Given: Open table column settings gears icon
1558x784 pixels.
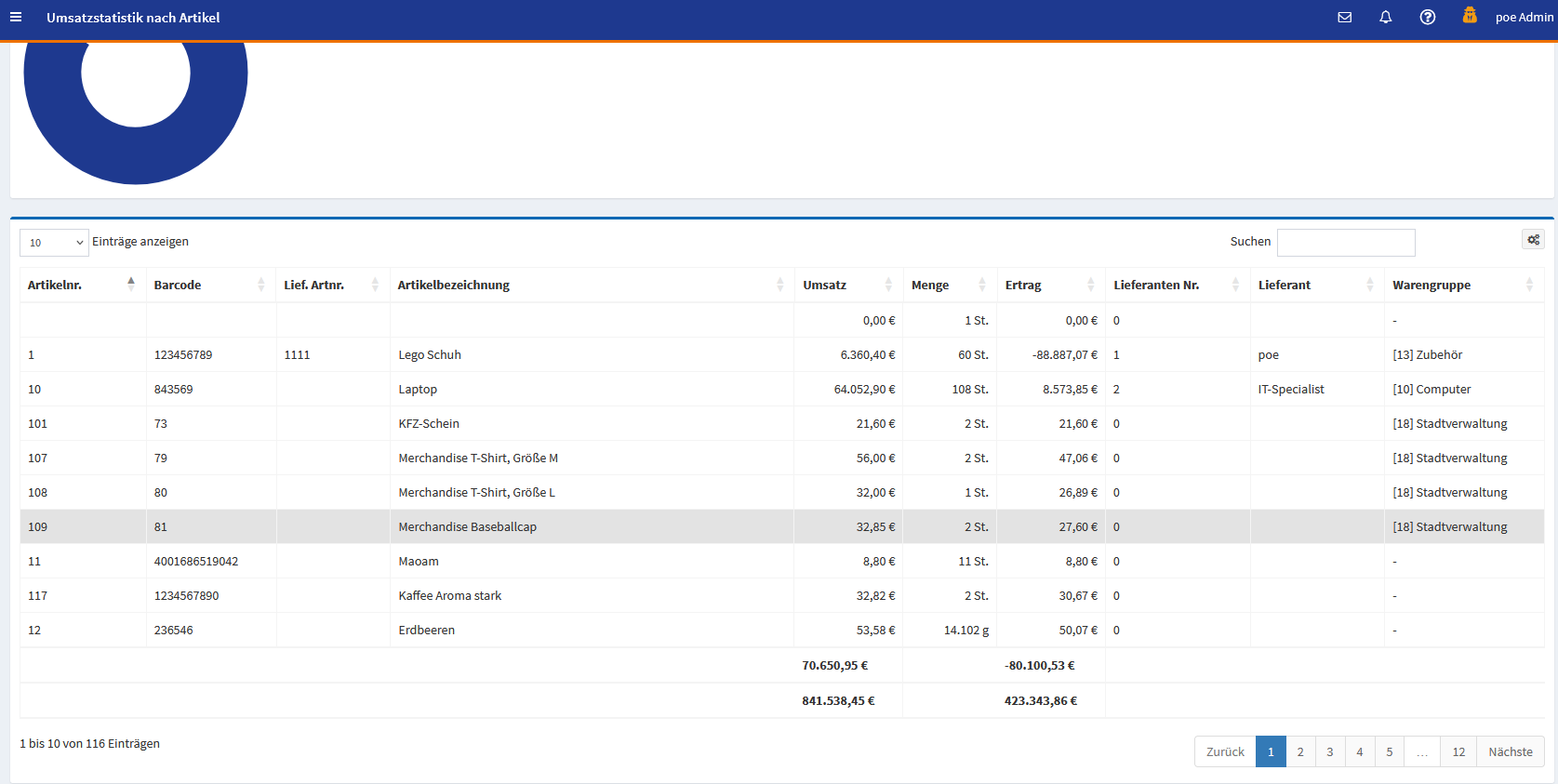Looking at the screenshot, I should point(1533,240).
